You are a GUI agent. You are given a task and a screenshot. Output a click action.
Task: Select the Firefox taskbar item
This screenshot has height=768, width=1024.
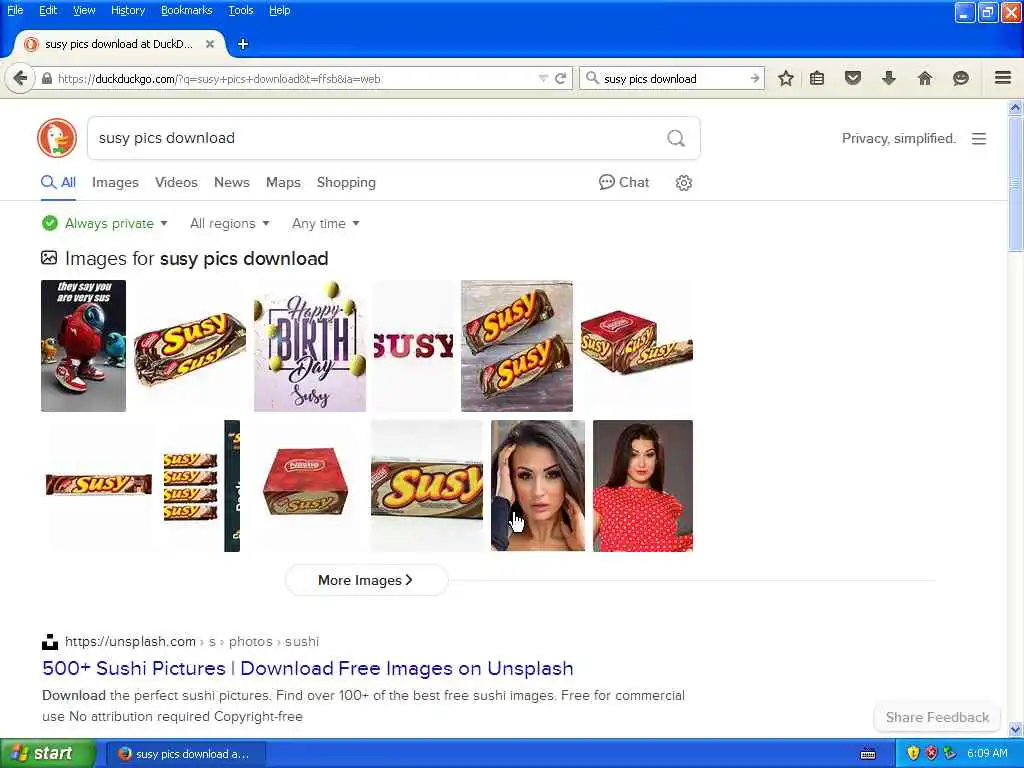(185, 754)
